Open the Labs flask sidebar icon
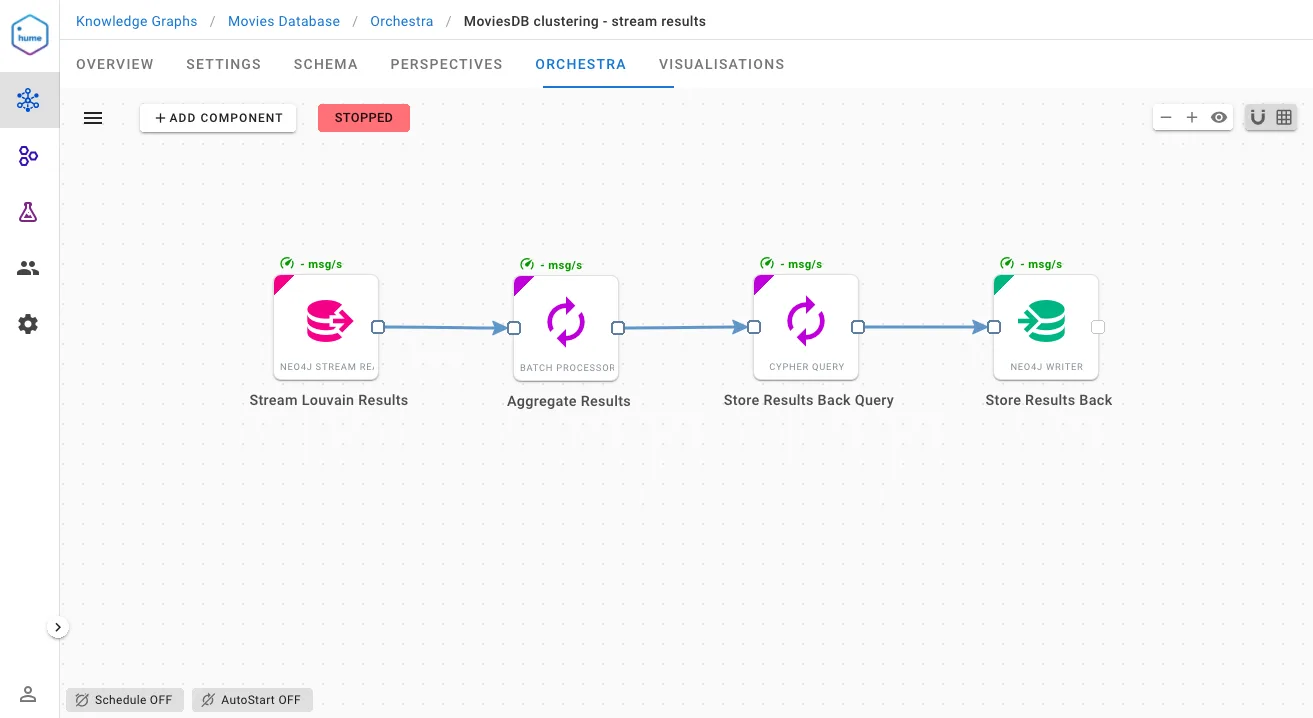 point(28,212)
